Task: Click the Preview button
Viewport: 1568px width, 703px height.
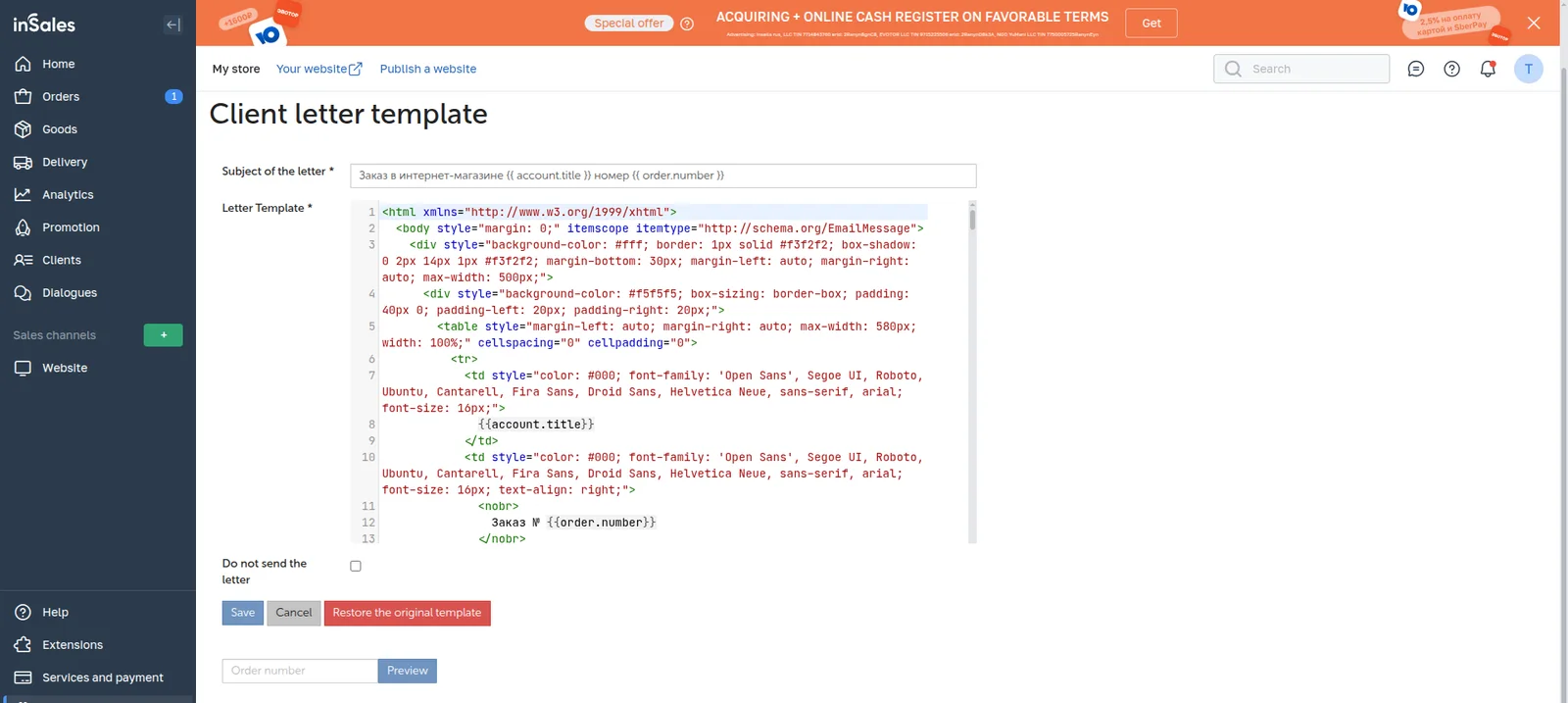Action: [x=408, y=671]
